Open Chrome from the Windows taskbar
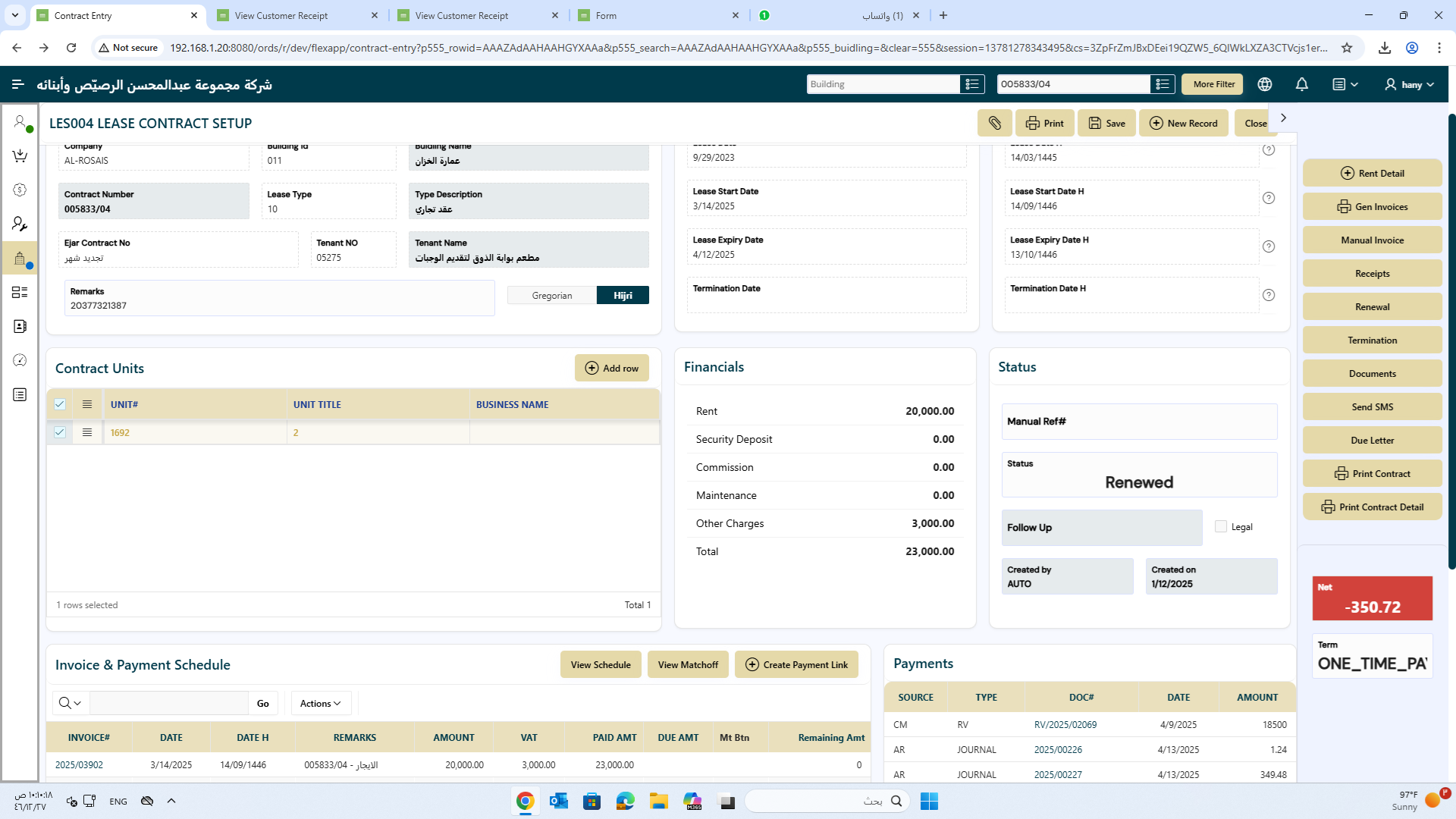The width and height of the screenshot is (1456, 819). 525,801
